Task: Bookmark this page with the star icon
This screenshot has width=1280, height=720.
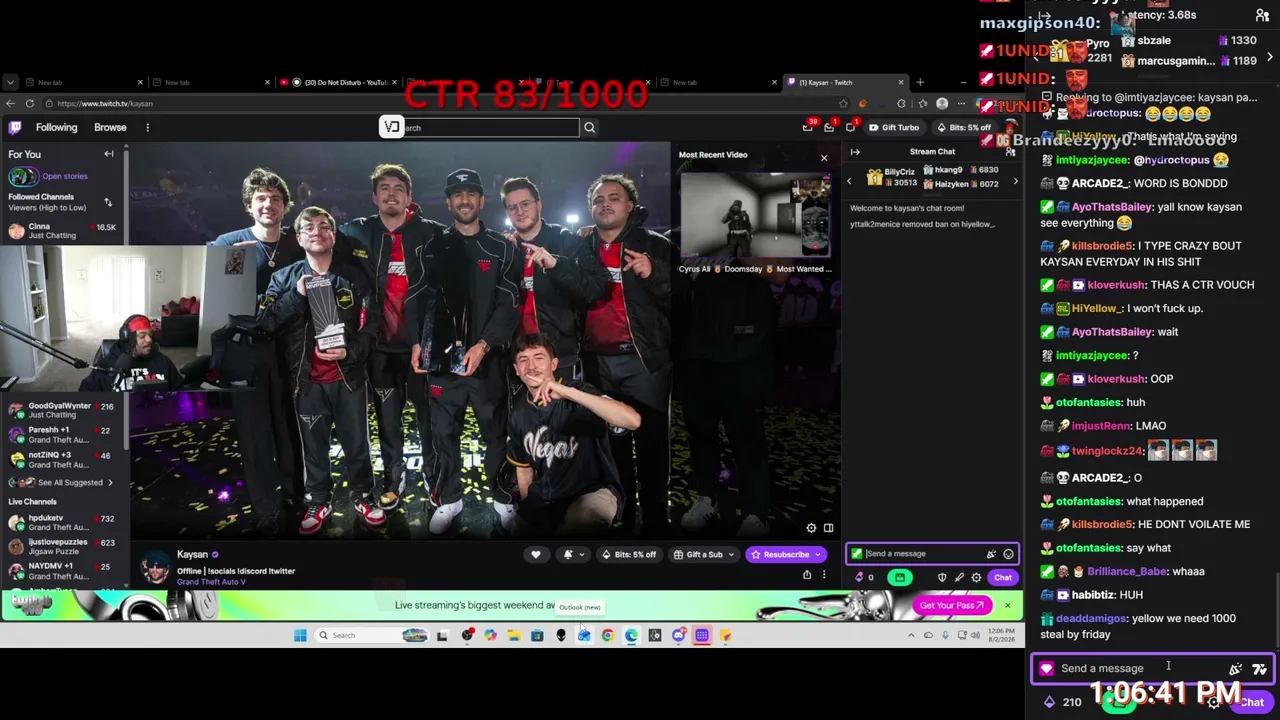Action: 843,104
